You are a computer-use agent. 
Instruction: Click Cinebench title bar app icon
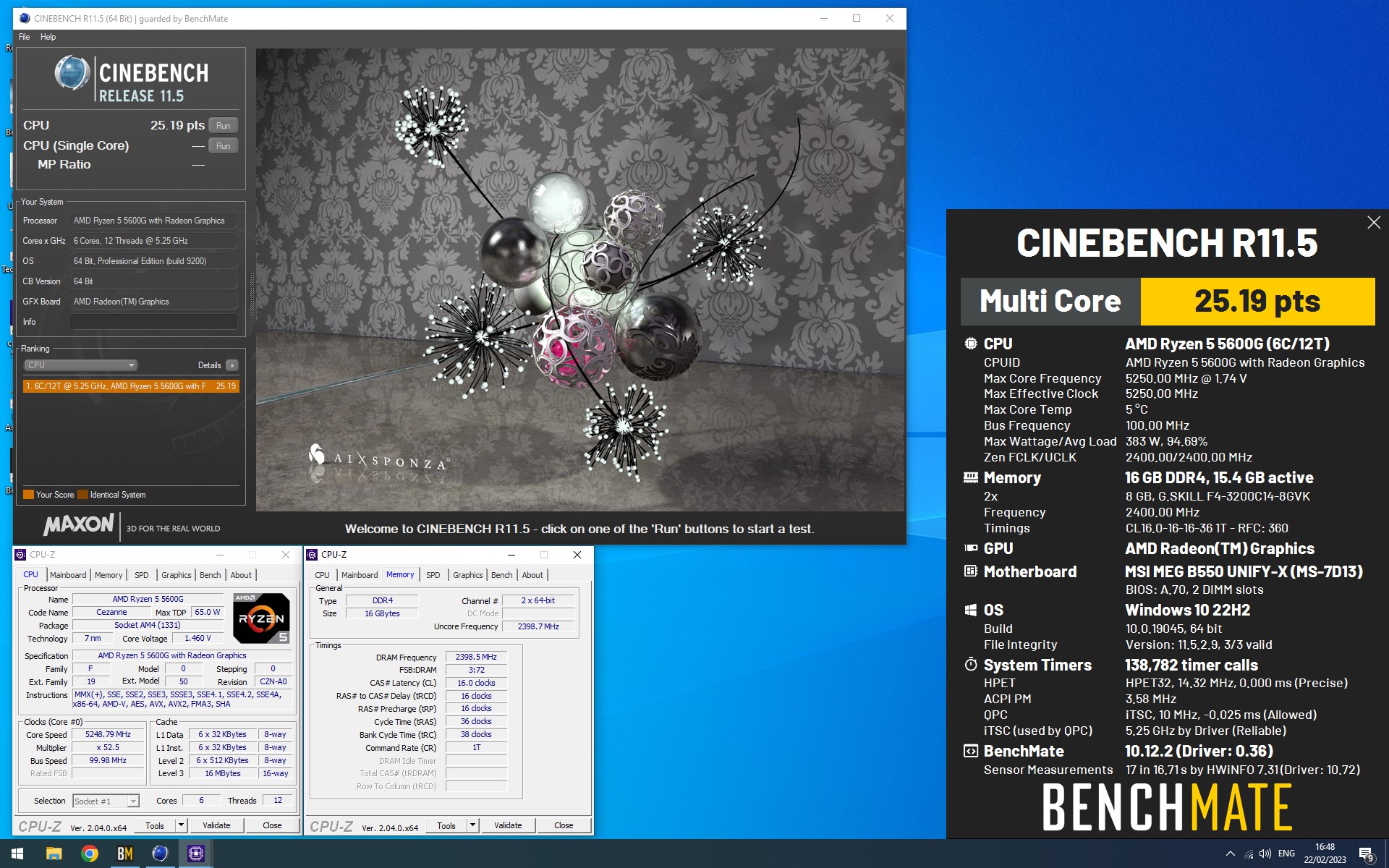[x=25, y=18]
